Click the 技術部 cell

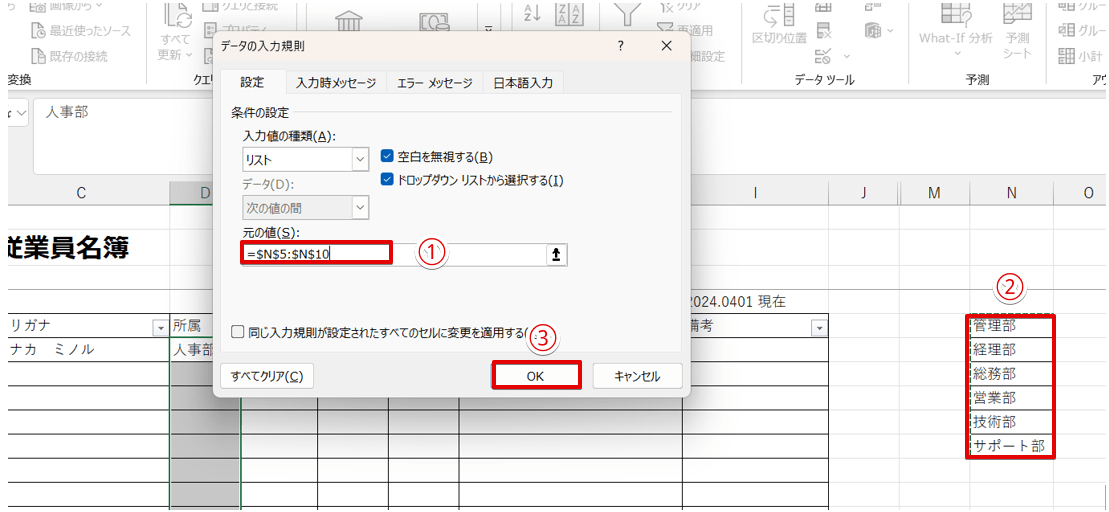1011,422
